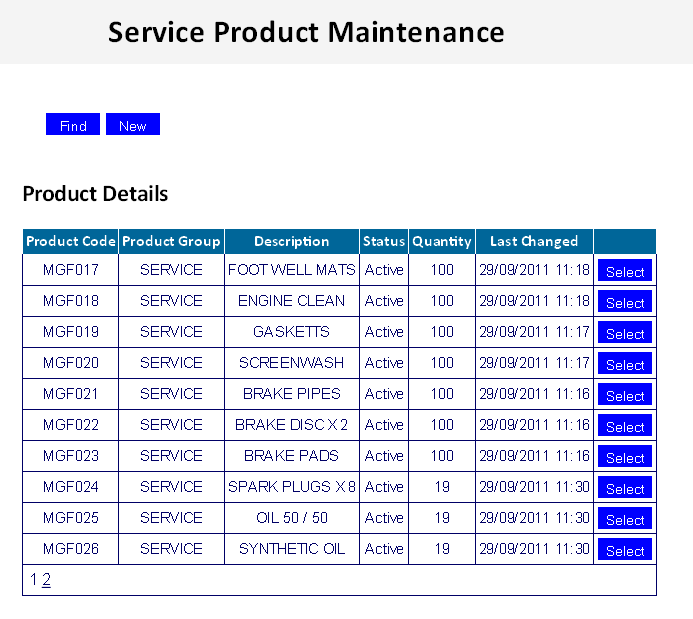This screenshot has width=693, height=619.
Task: Go to page 2 of results
Action: click(46, 579)
